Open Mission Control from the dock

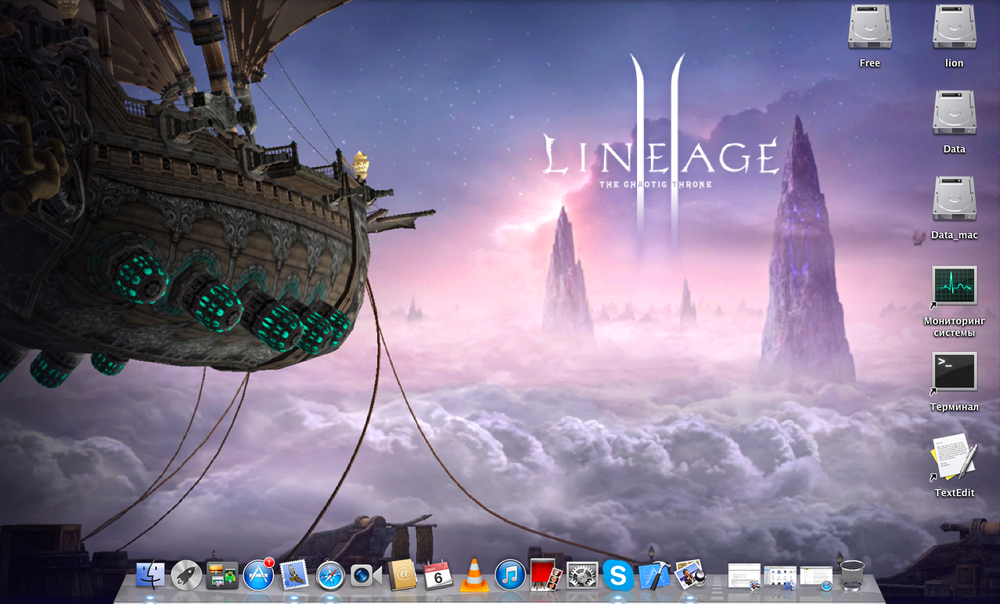pos(222,575)
